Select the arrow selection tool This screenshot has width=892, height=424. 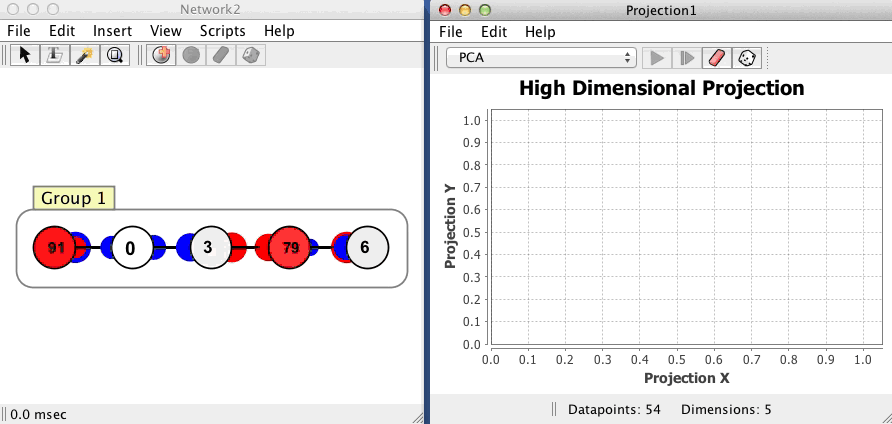[x=22, y=56]
